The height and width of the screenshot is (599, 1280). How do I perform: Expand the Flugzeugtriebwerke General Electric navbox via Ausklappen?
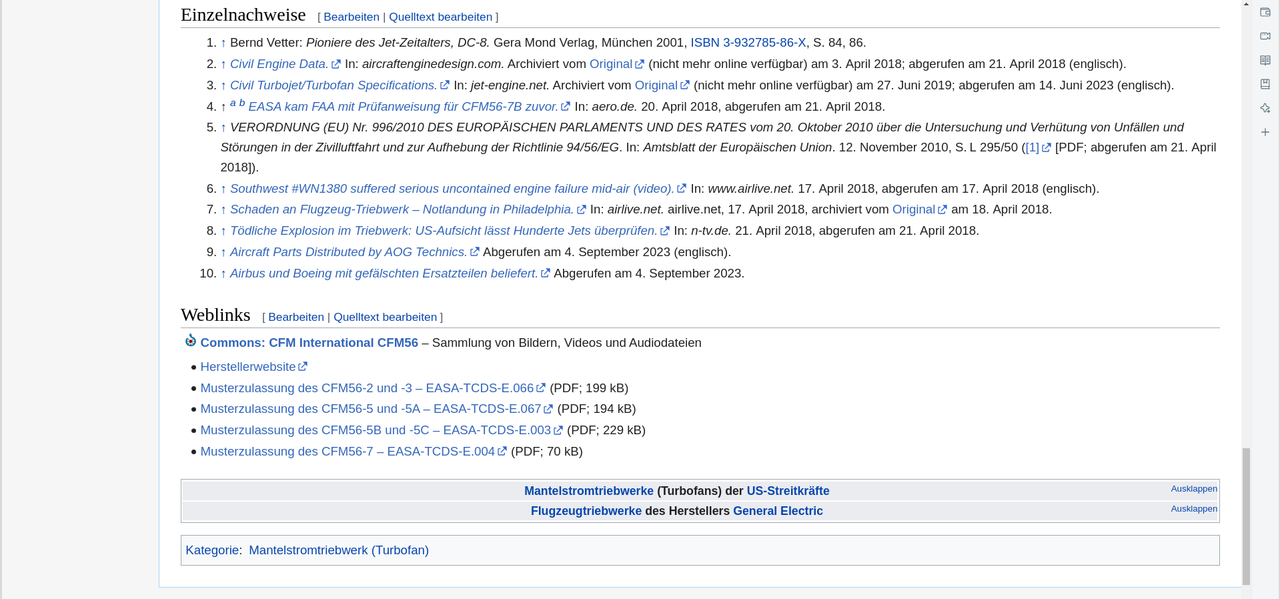tap(1194, 509)
